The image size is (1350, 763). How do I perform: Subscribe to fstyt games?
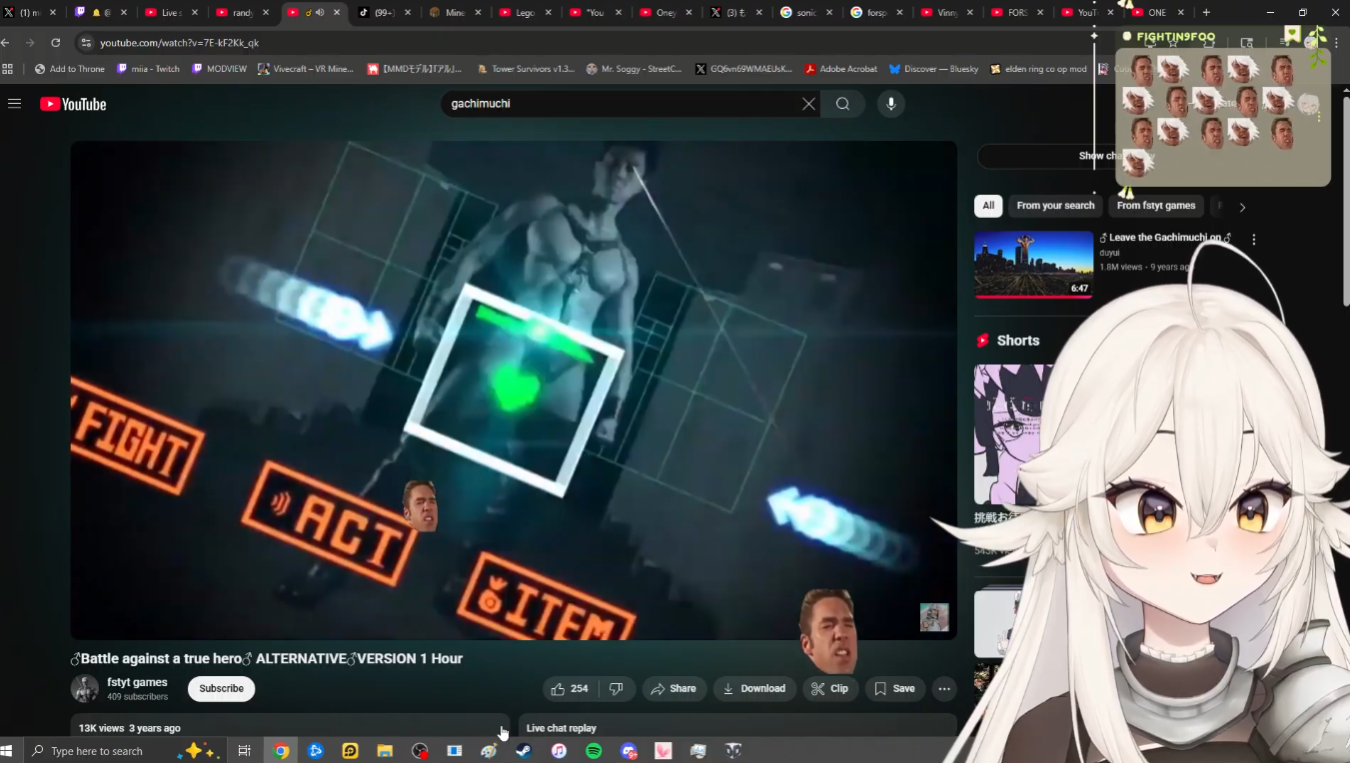point(221,688)
